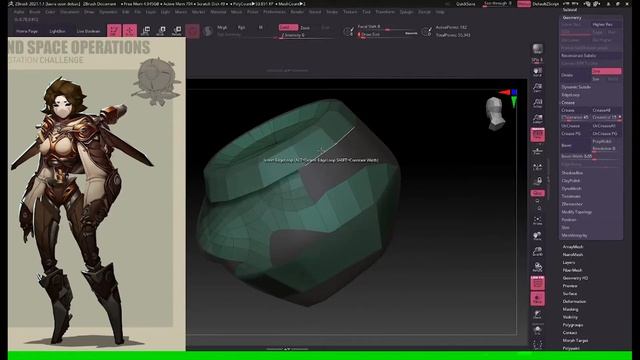640x360 pixels.
Task: Click the camera lock icon
Action: 538,181
